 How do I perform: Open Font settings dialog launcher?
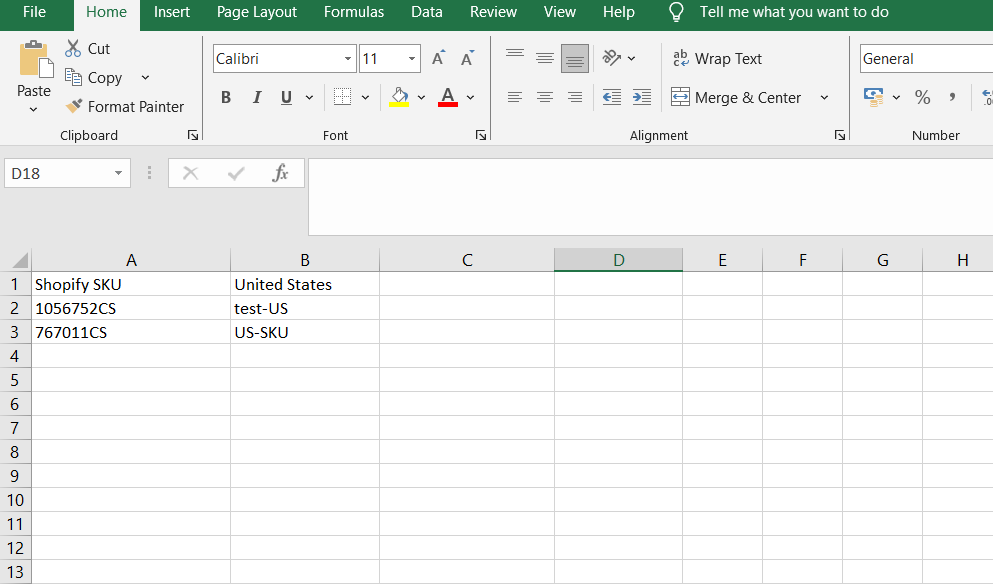pos(481,135)
